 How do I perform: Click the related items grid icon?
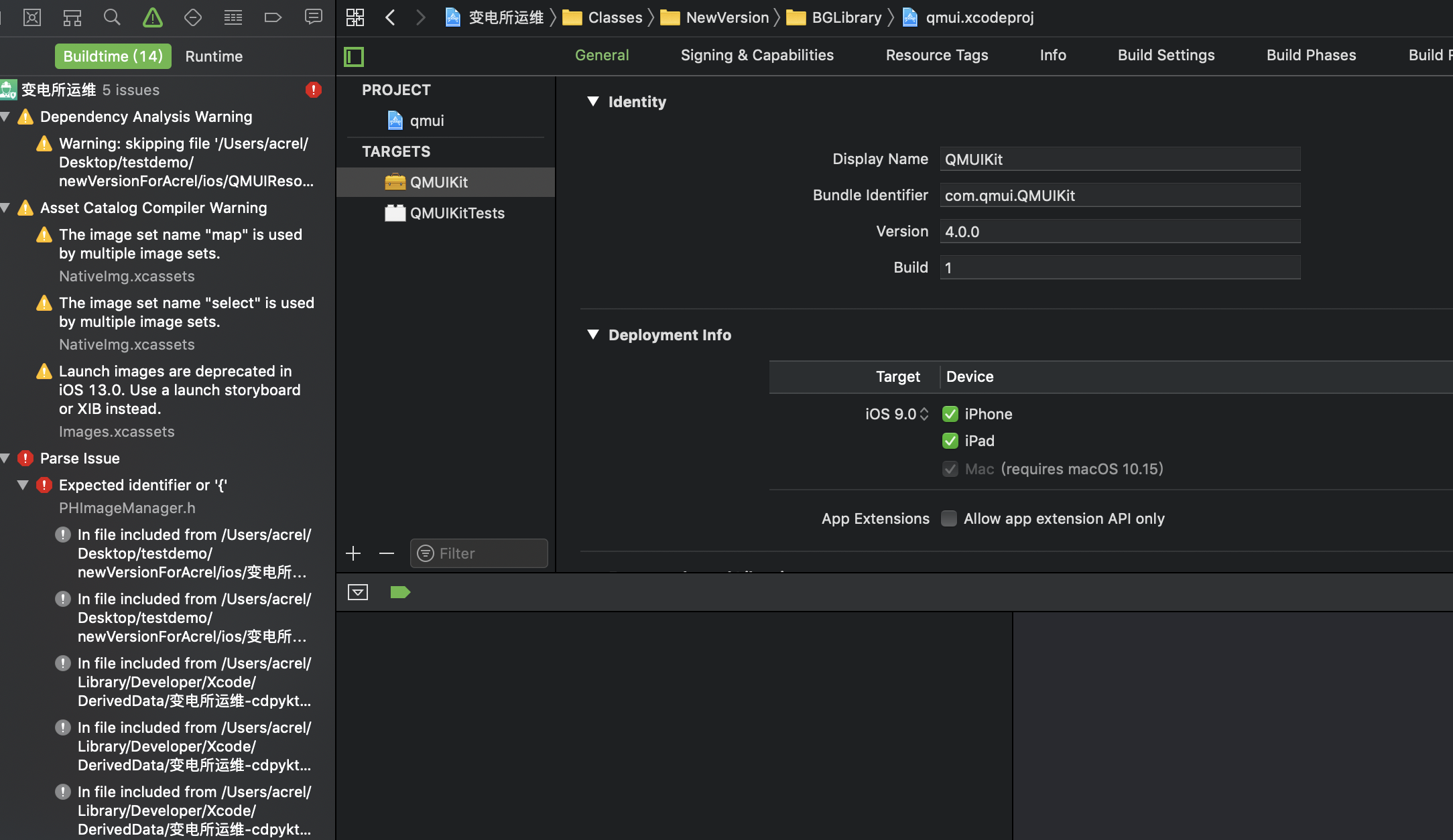point(355,17)
